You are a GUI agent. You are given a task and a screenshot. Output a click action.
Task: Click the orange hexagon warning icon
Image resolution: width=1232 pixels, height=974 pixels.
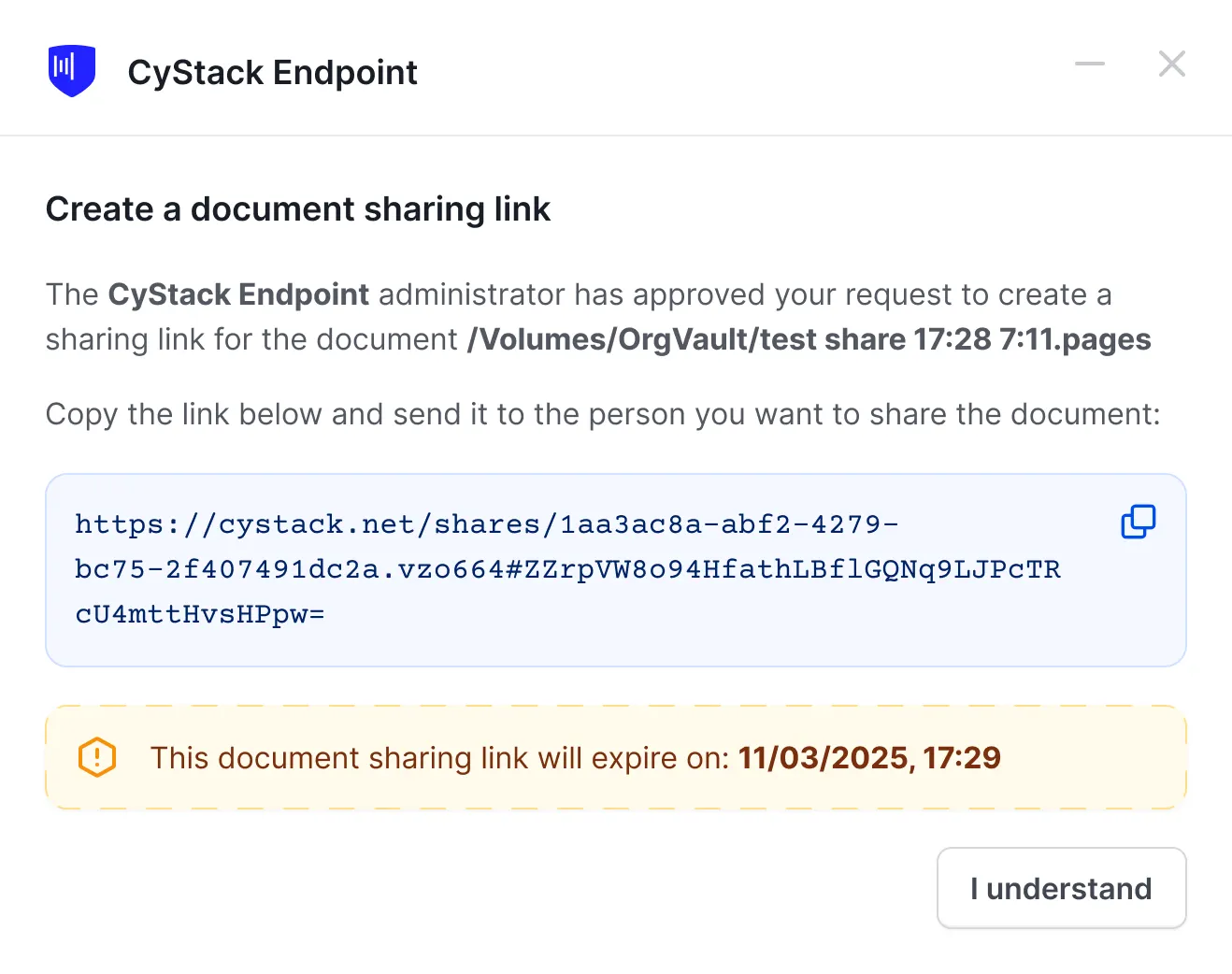[x=97, y=757]
